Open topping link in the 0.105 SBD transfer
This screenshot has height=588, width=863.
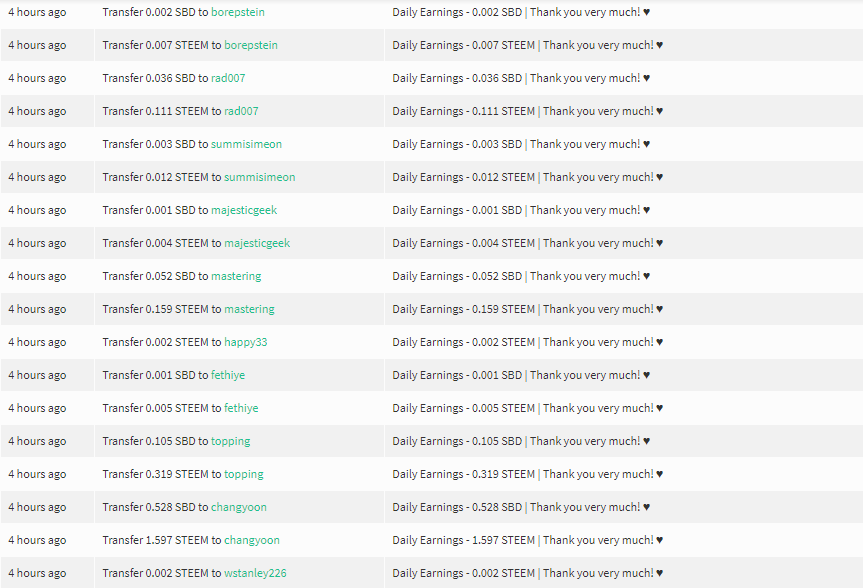pyautogui.click(x=231, y=442)
